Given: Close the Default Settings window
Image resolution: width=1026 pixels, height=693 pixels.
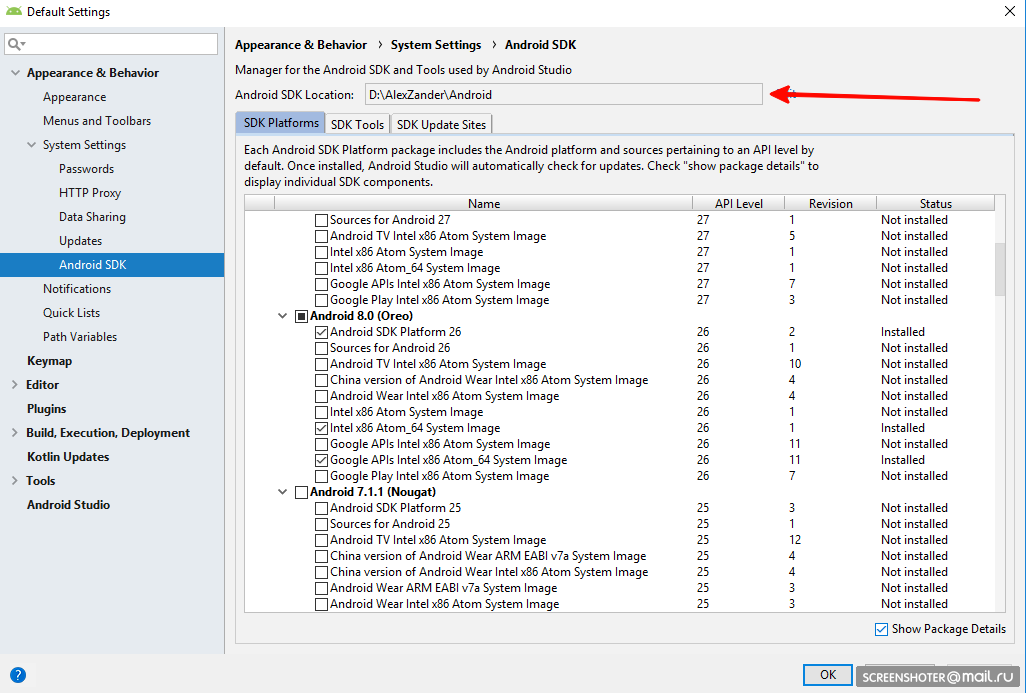Looking at the screenshot, I should pyautogui.click(x=1008, y=12).
